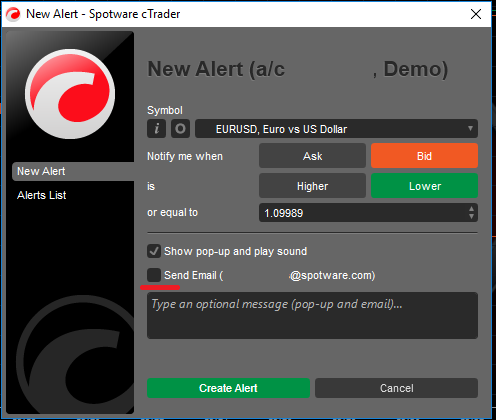Select the New Alert sidebar tab
Screen dimensions: 496x420
coord(73,171)
